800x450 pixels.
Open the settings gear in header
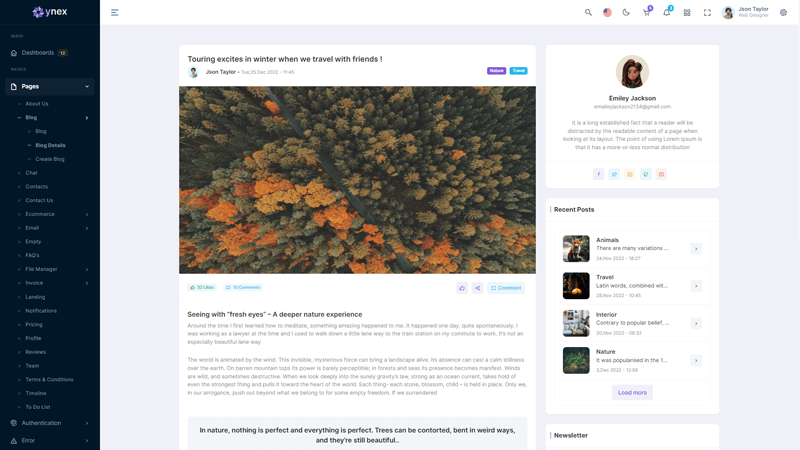click(783, 13)
